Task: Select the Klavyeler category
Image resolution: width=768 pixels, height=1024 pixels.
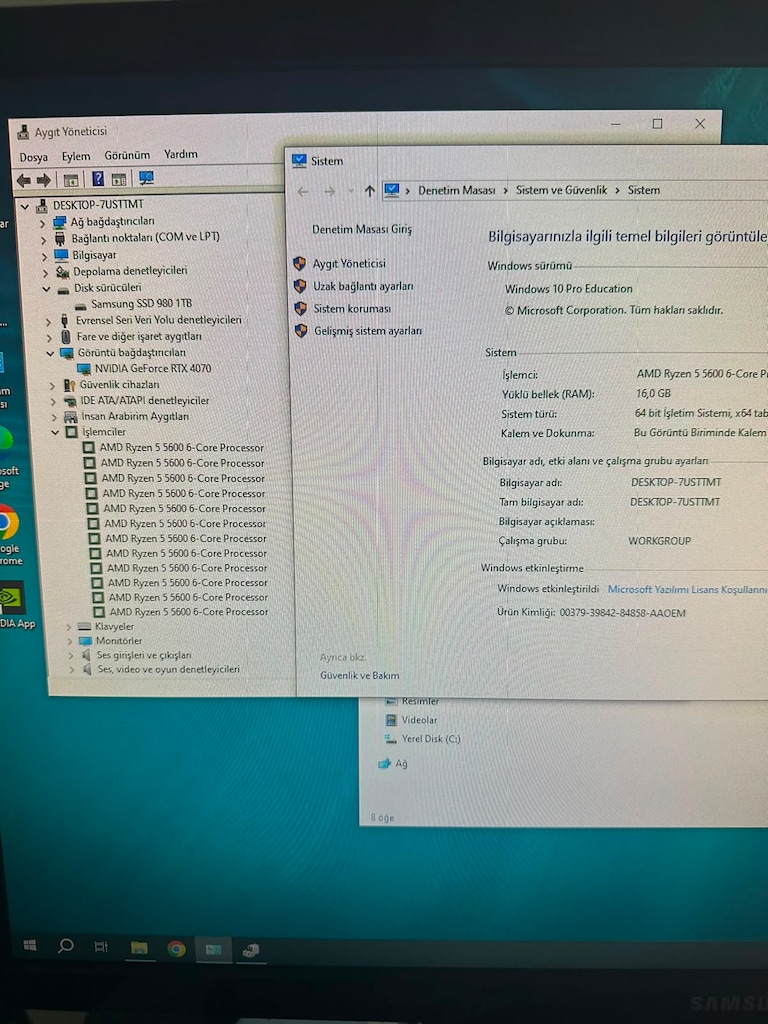Action: (x=114, y=626)
